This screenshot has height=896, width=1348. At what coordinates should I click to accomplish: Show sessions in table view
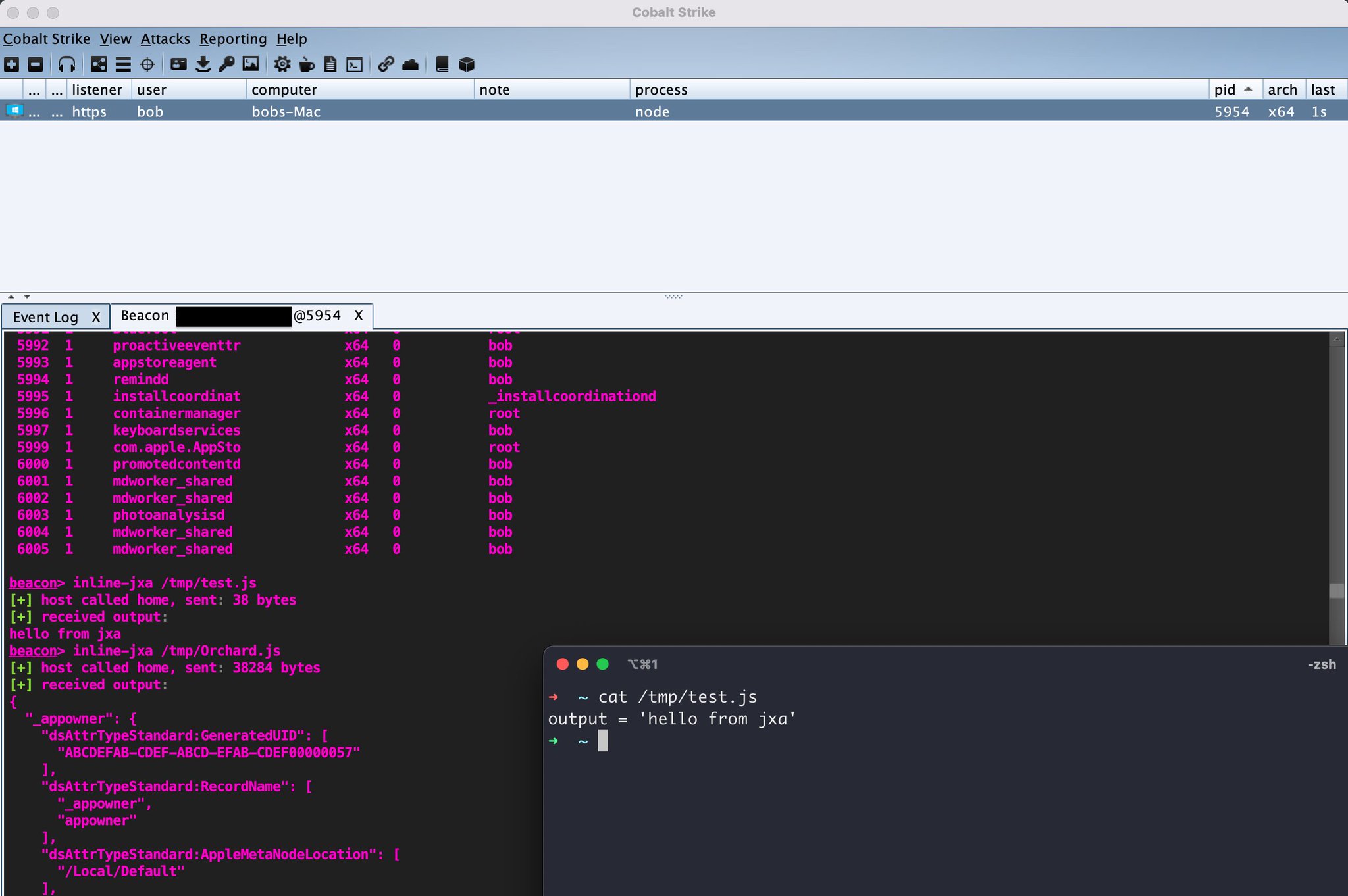pyautogui.click(x=122, y=64)
